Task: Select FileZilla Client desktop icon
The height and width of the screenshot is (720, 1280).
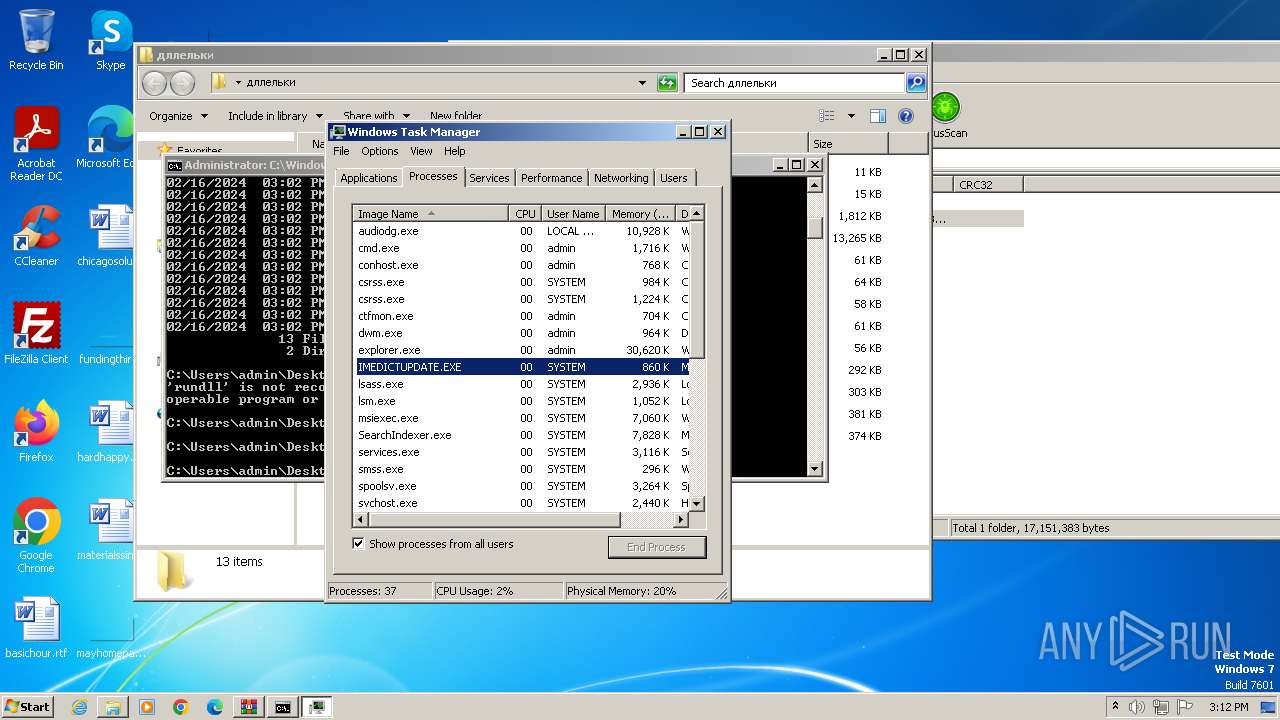Action: coord(36,333)
